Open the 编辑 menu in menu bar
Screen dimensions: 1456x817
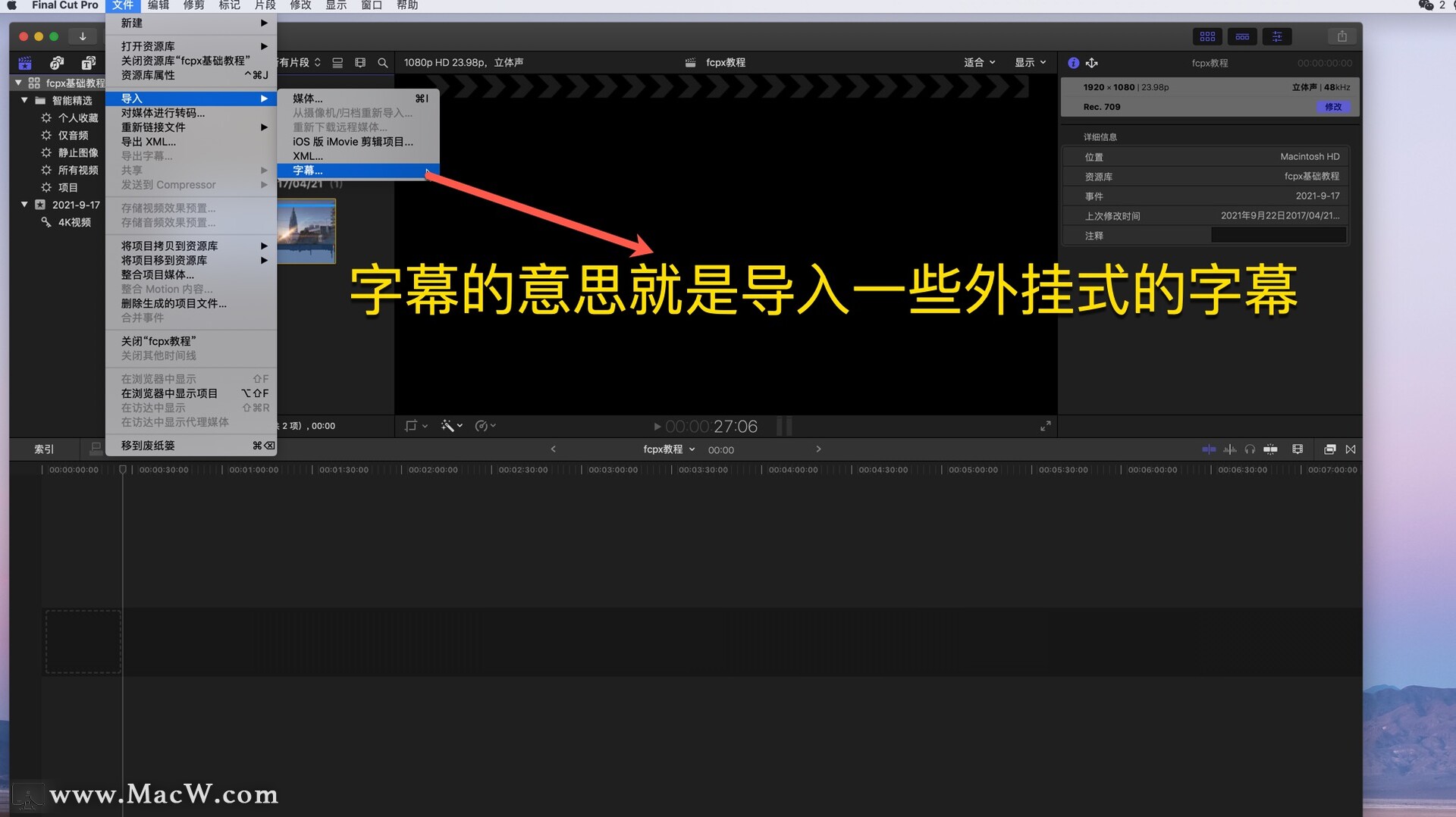[x=158, y=5]
